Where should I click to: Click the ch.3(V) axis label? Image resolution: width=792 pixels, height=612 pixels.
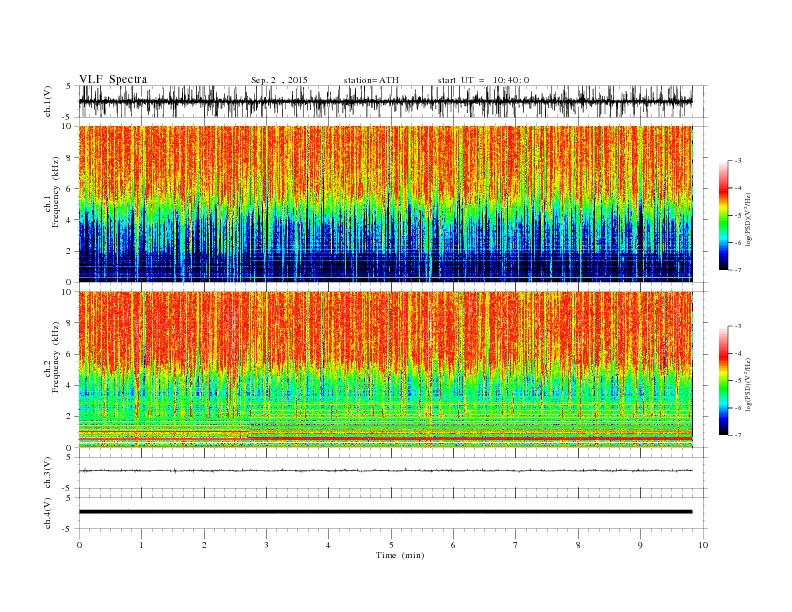[x=48, y=473]
